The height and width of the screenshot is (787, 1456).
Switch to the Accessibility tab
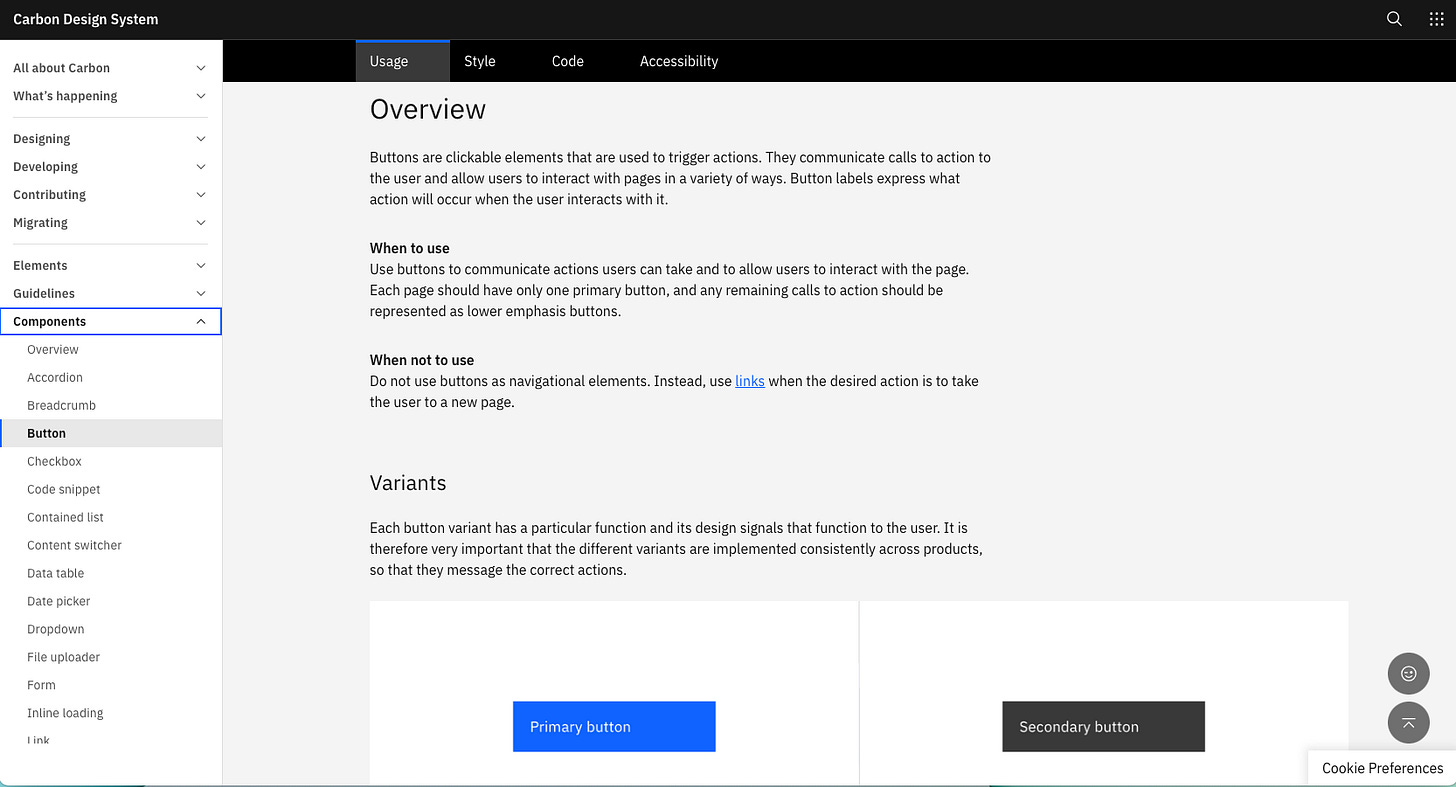(679, 61)
